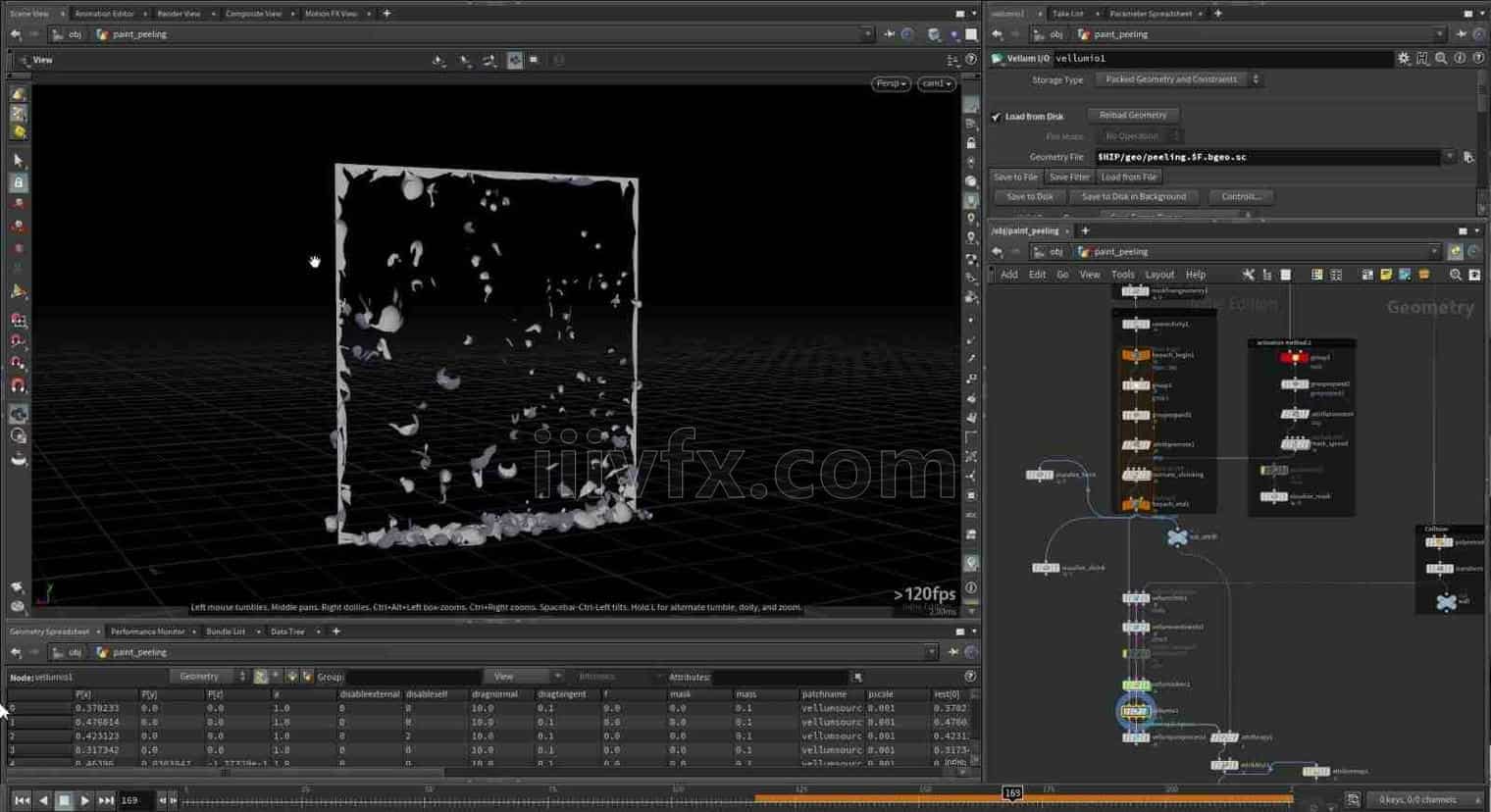Click the current frame field showing 169
This screenshot has width=1491, height=812.
[x=134, y=800]
